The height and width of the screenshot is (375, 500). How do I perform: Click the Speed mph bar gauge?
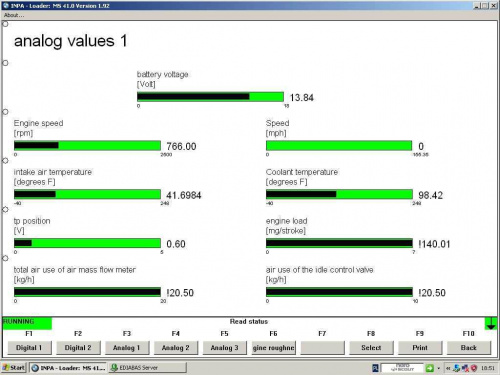[x=339, y=146]
